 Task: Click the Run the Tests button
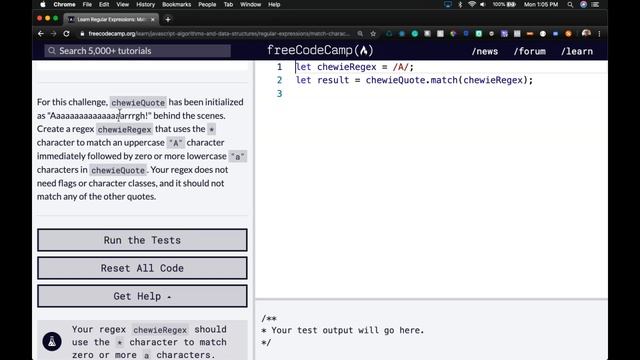(x=142, y=240)
